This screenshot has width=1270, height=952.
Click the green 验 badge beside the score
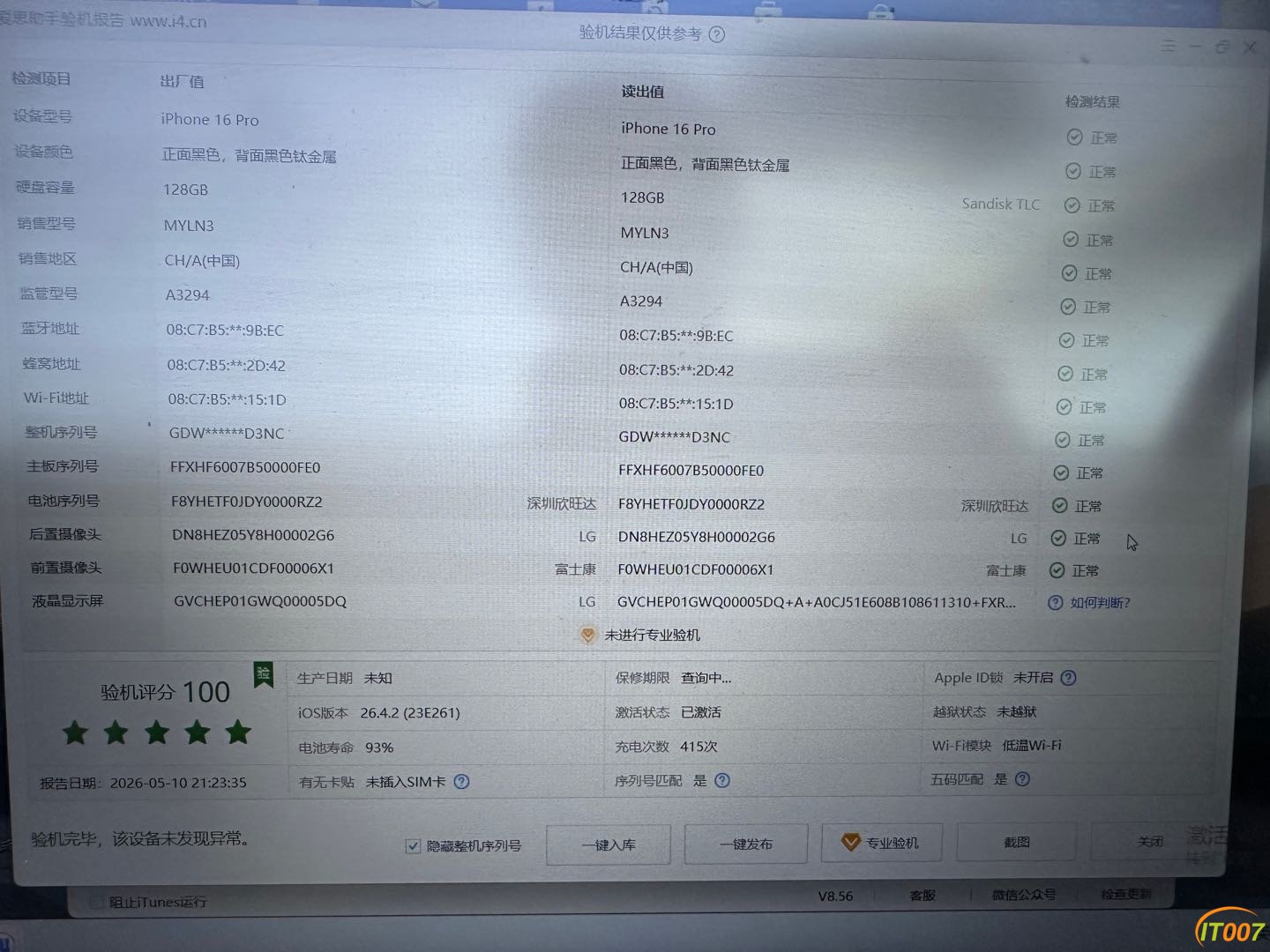tap(263, 675)
